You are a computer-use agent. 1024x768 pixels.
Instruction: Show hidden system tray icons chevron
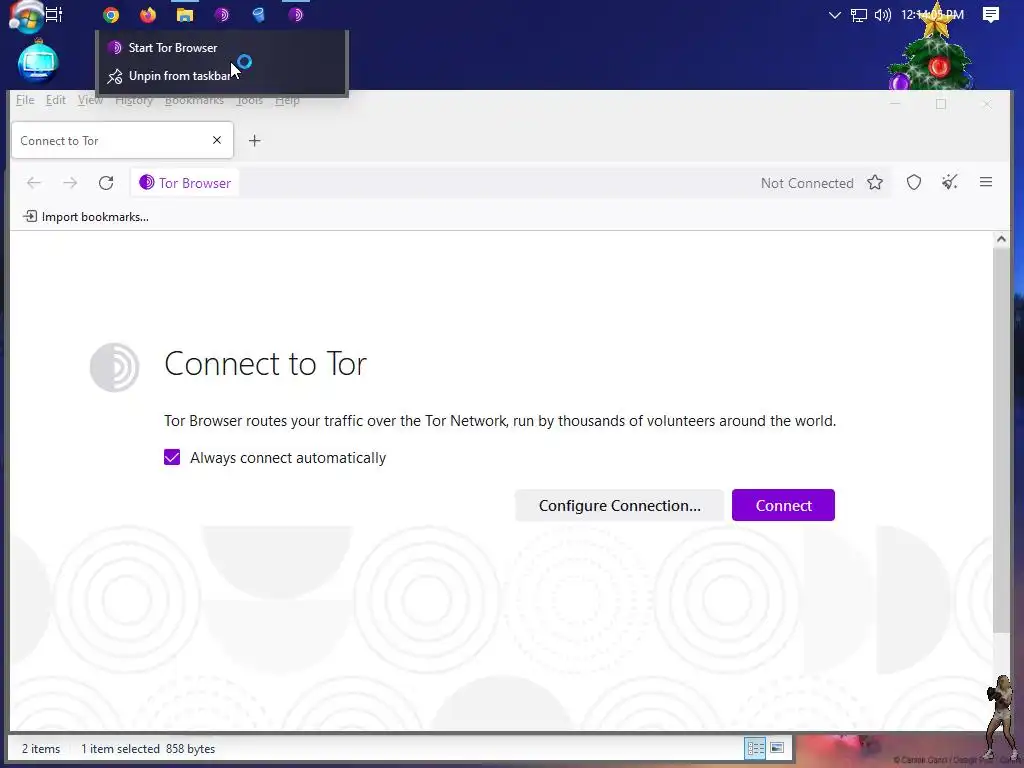coord(835,14)
